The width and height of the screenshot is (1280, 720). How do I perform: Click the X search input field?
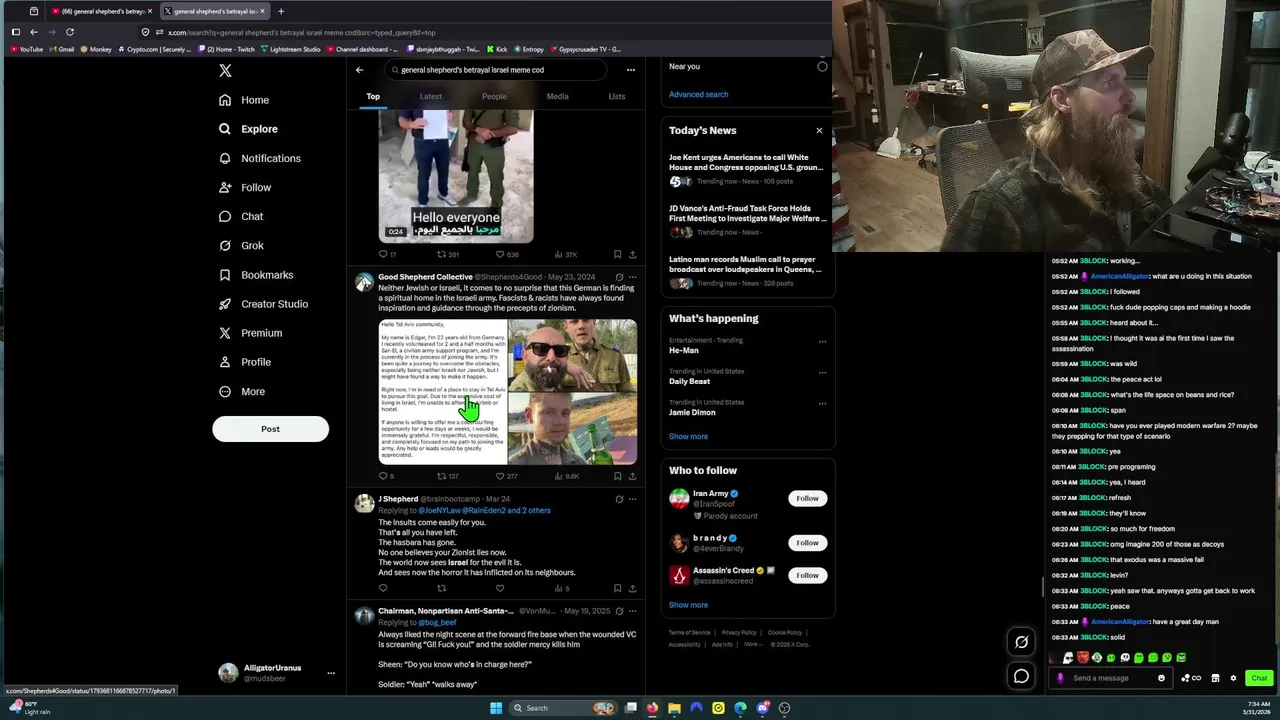click(497, 70)
